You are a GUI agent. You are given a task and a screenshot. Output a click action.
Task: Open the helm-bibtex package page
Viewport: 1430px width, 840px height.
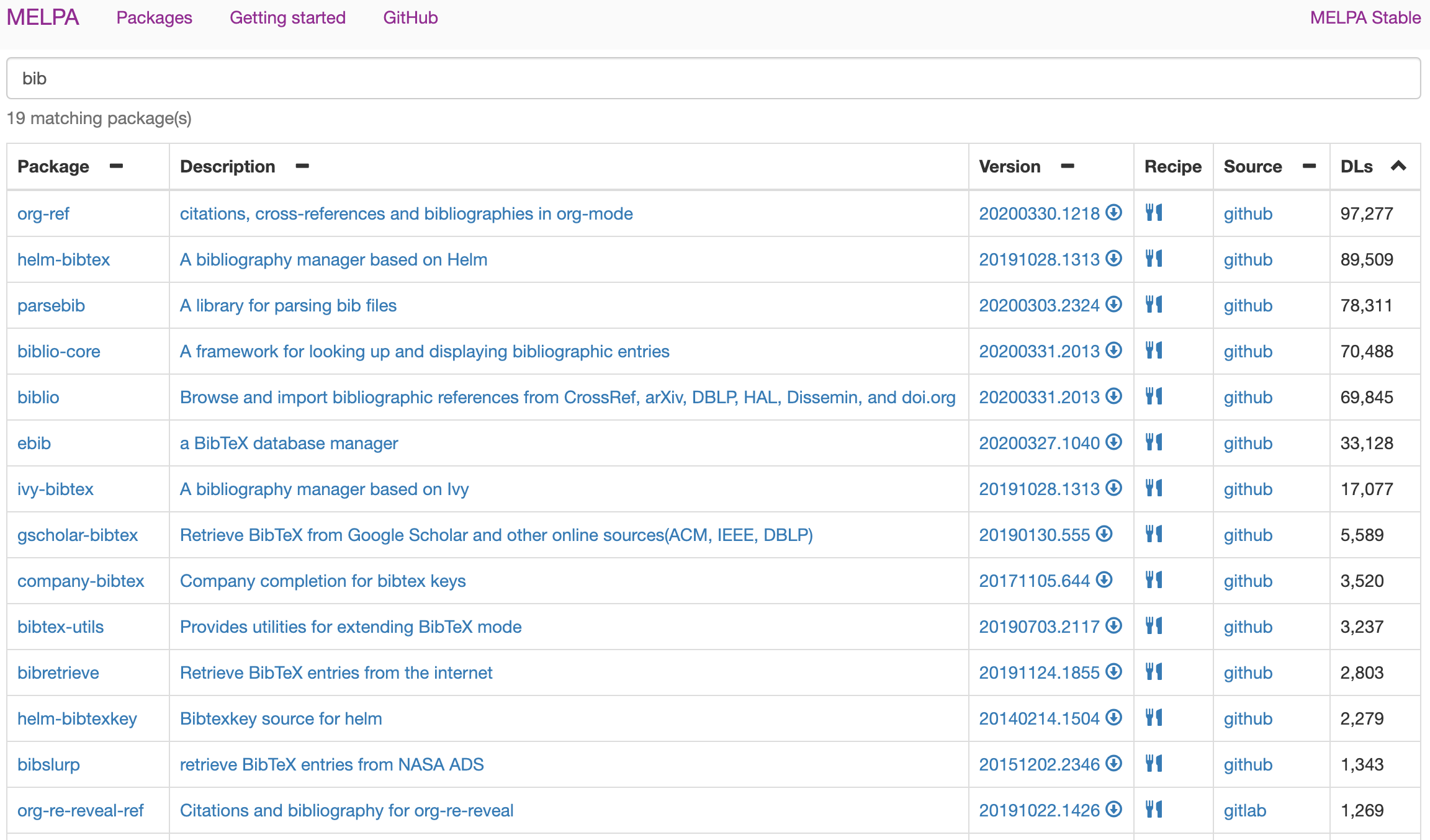(63, 259)
